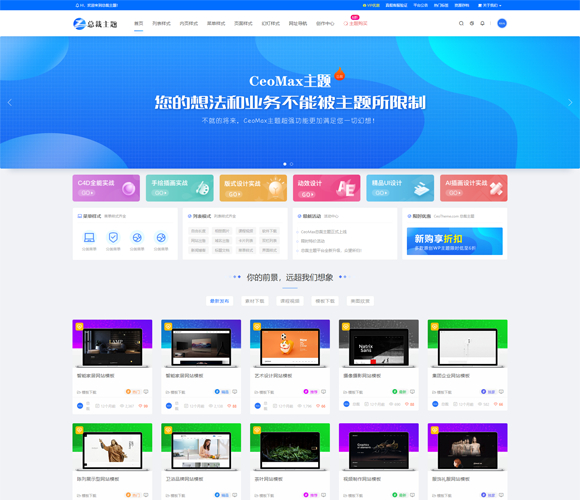This screenshot has height=500, width=580.
Task: Open the 视频制作网站模板 thumbnail
Action: tap(379, 447)
